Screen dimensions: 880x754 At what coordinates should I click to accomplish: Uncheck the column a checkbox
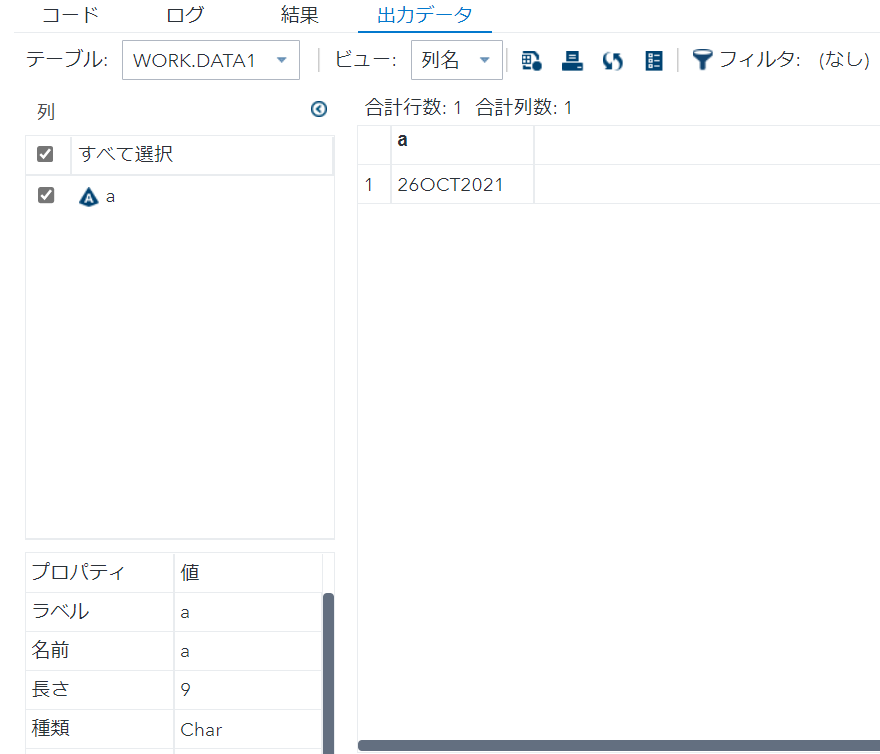pyautogui.click(x=45, y=196)
